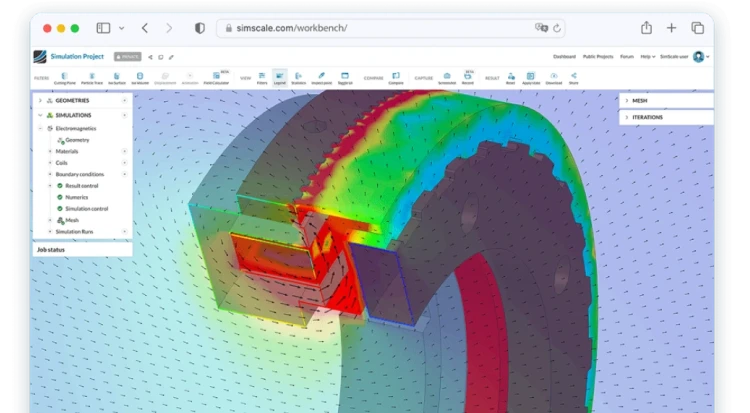Viewport: 750px width, 413px height.
Task: Select the Cutting Plane filter
Action: 65,78
